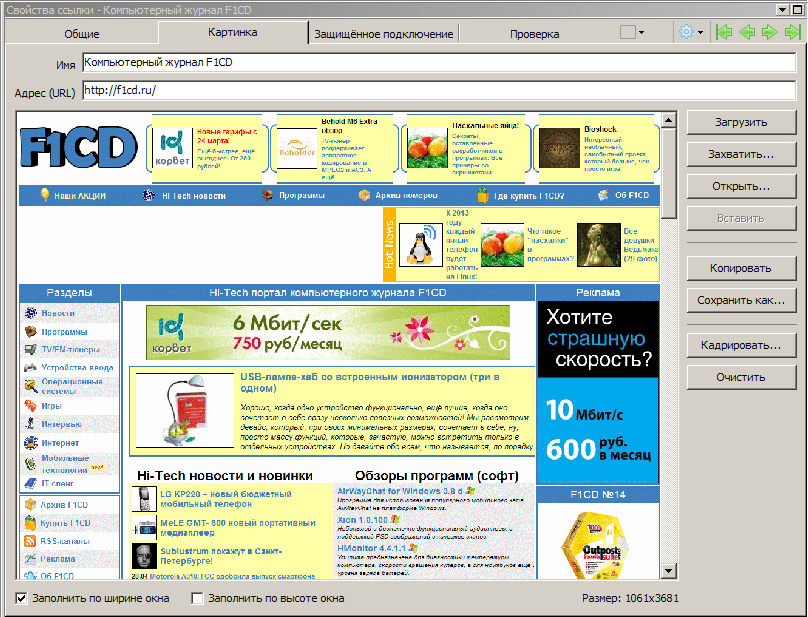Jump to the first link with the green arrow
The width and height of the screenshot is (808, 617).
[x=724, y=32]
